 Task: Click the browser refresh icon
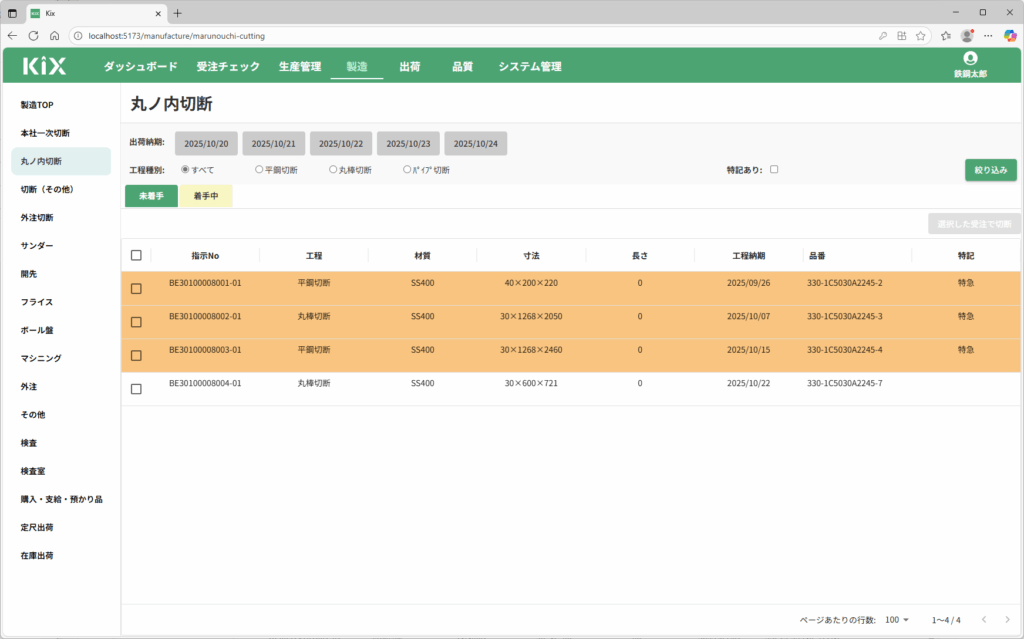click(33, 35)
